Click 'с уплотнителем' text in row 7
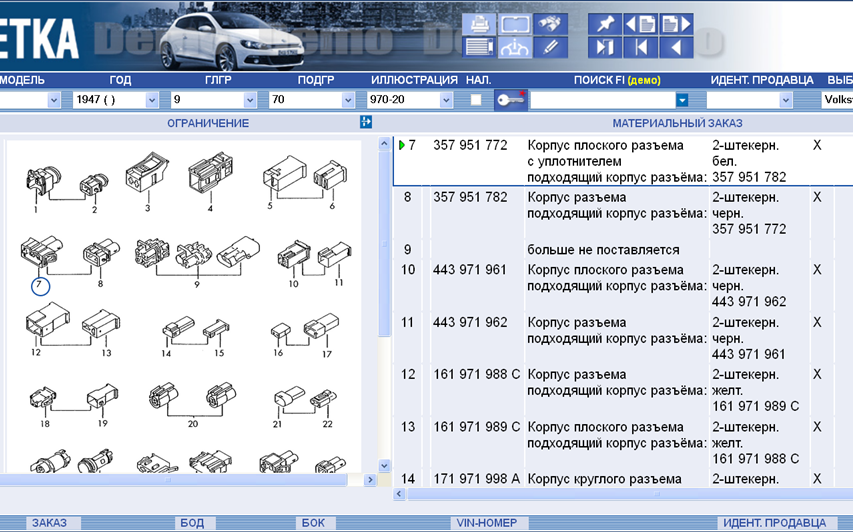856x532 pixels. pyautogui.click(x=574, y=162)
